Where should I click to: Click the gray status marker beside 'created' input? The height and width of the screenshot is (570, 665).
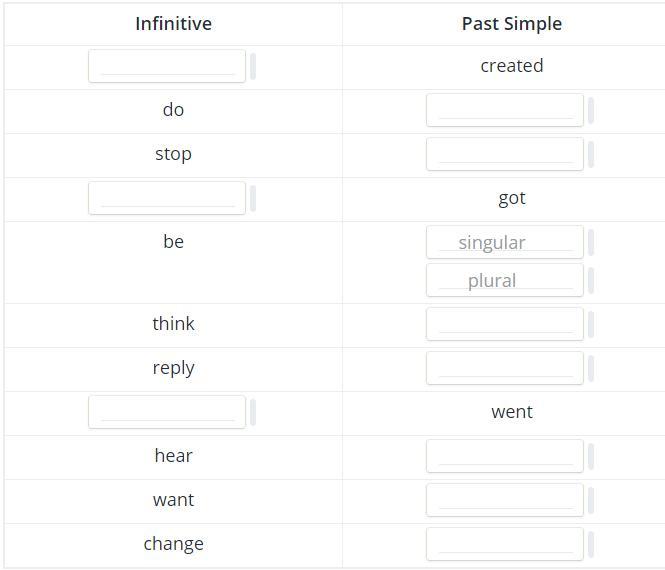253,66
